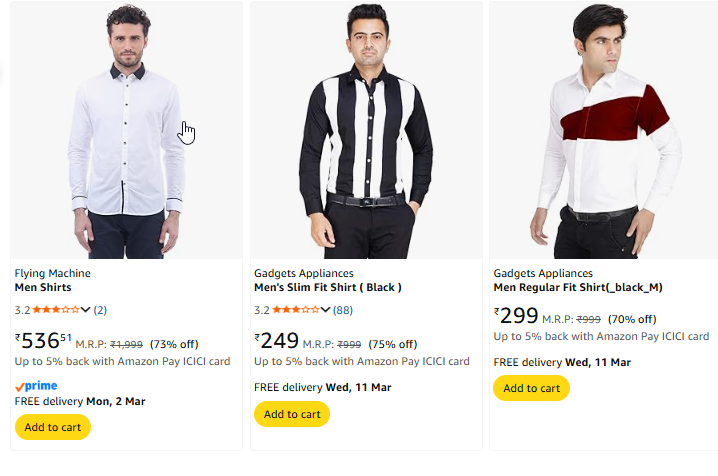
Task: Add Men Regular Fit Shirt to cart
Action: click(x=531, y=388)
